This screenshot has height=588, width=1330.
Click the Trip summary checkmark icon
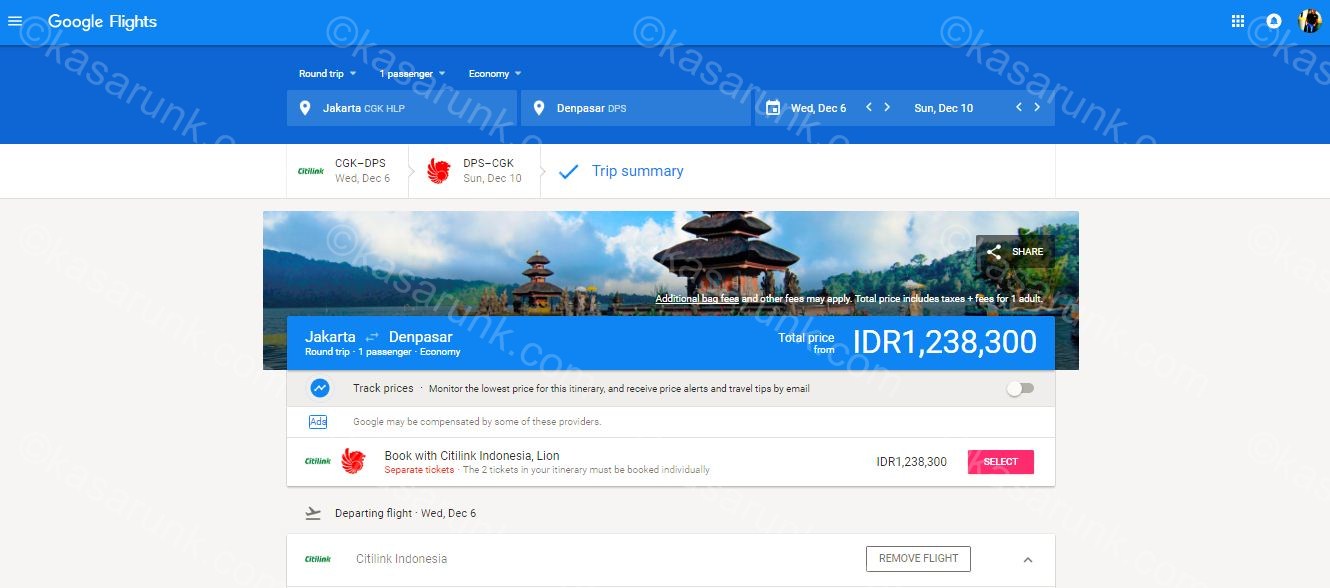click(568, 171)
